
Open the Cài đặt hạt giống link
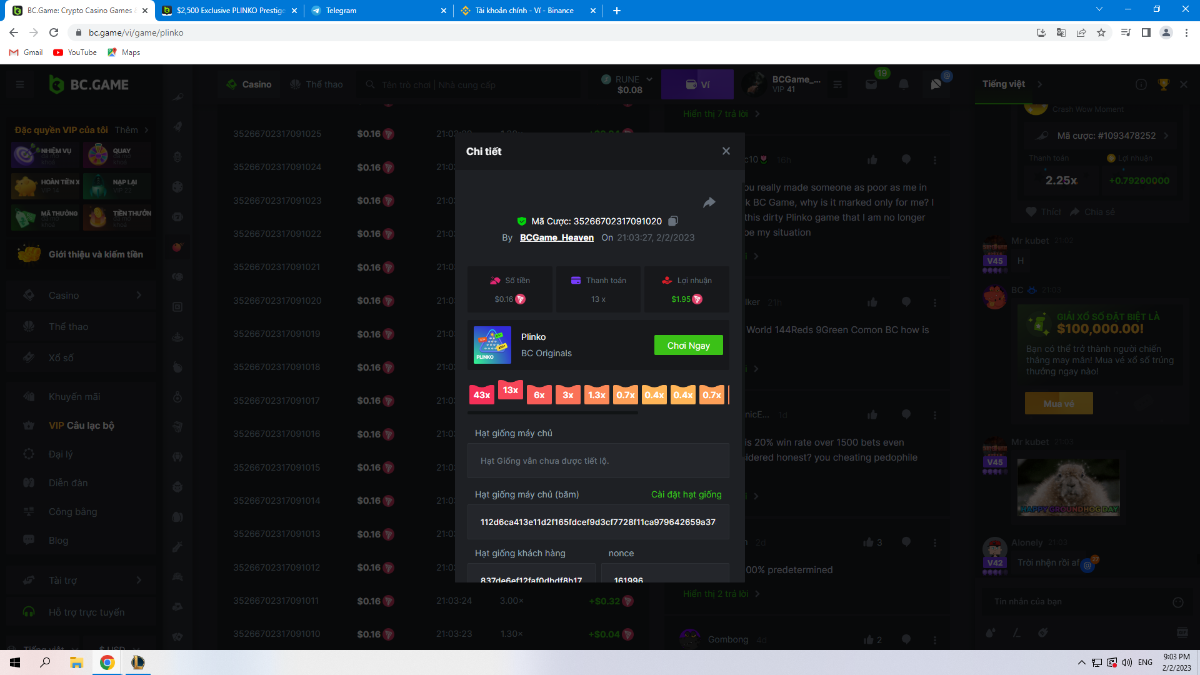686,494
